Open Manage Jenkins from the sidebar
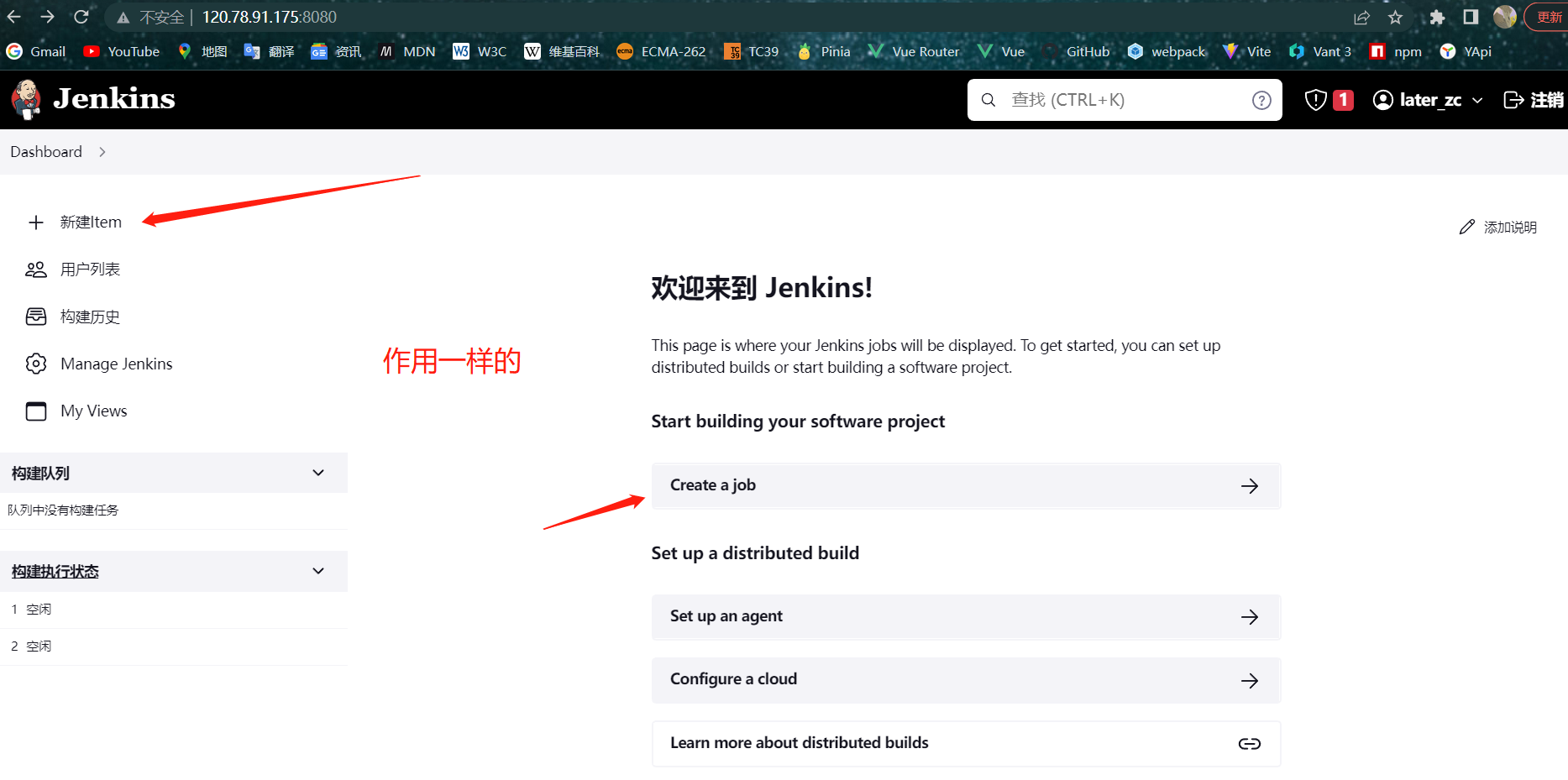Image resolution: width=1568 pixels, height=780 pixels. (116, 364)
